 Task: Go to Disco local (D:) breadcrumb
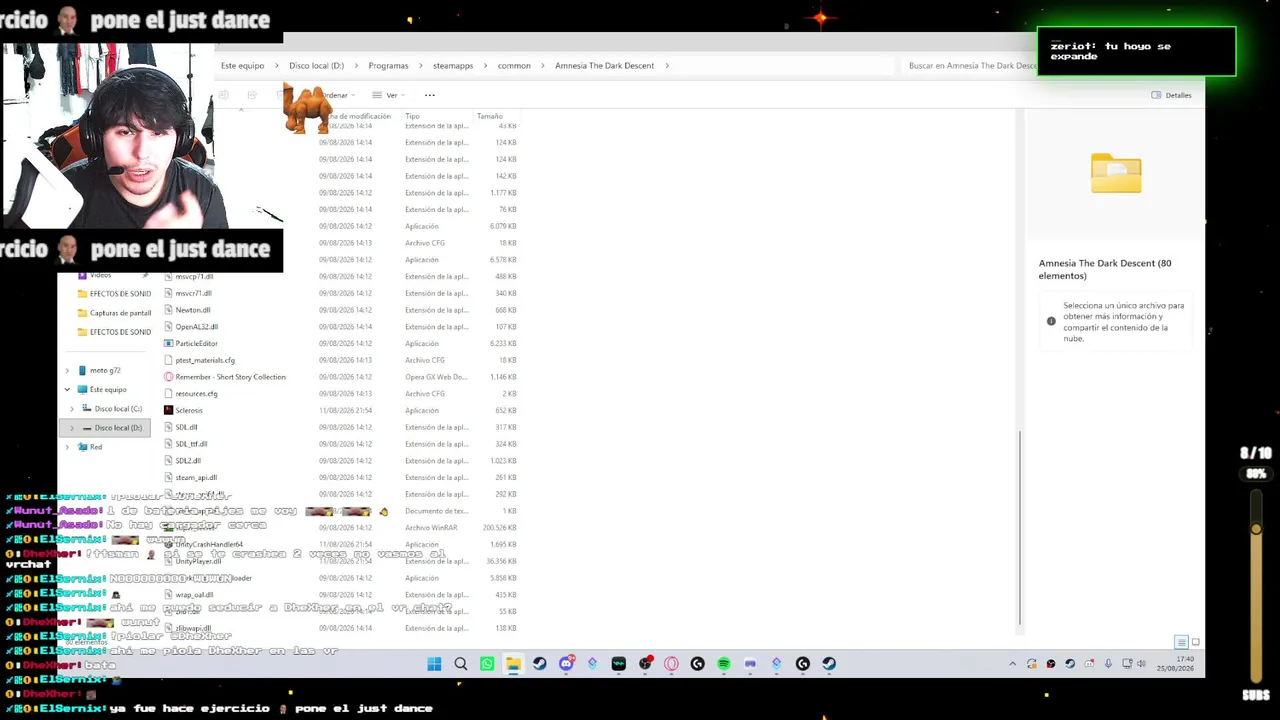pos(316,66)
